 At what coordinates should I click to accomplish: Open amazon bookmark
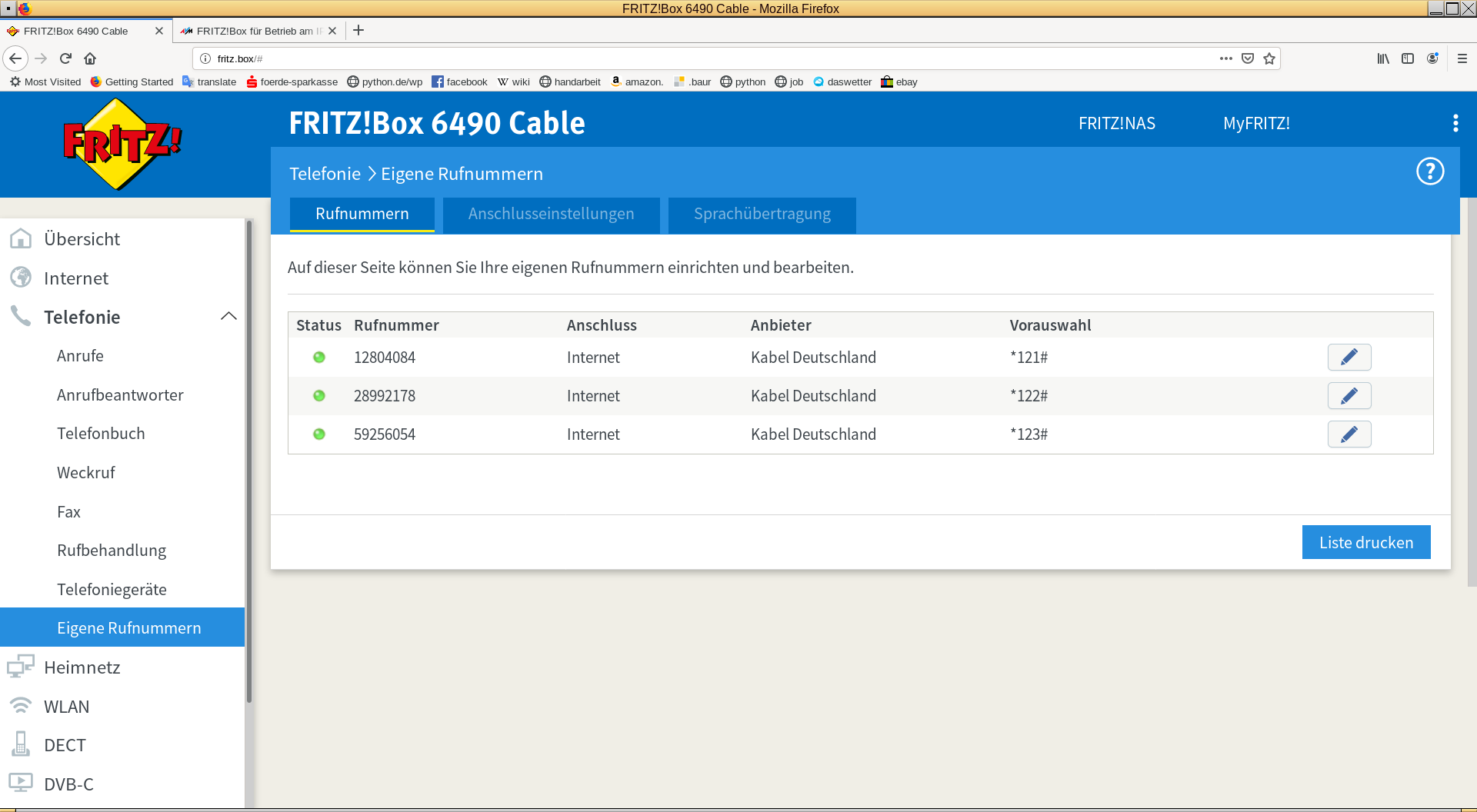pyautogui.click(x=637, y=82)
